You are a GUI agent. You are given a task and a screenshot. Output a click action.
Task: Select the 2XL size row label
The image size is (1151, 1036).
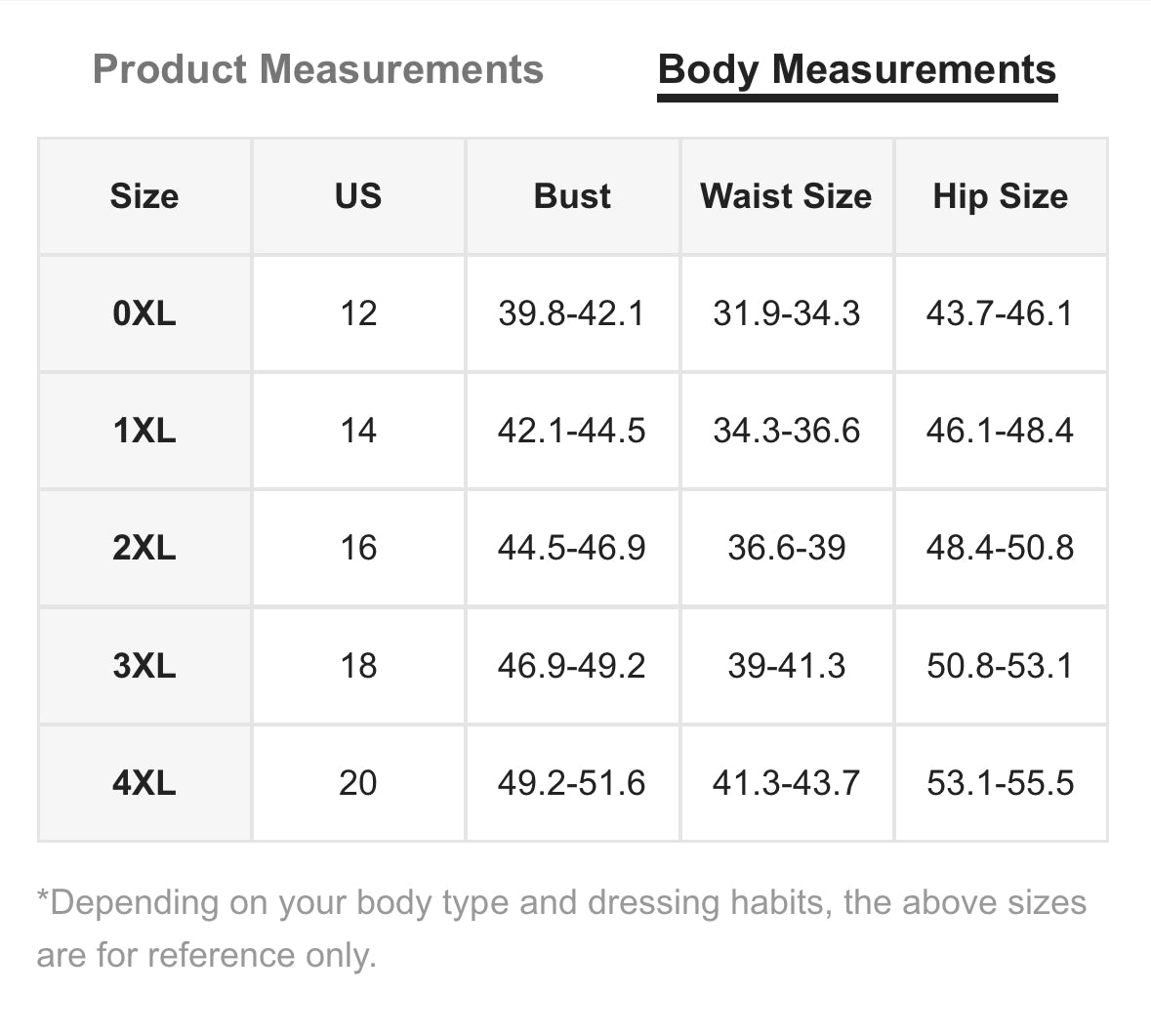click(144, 548)
